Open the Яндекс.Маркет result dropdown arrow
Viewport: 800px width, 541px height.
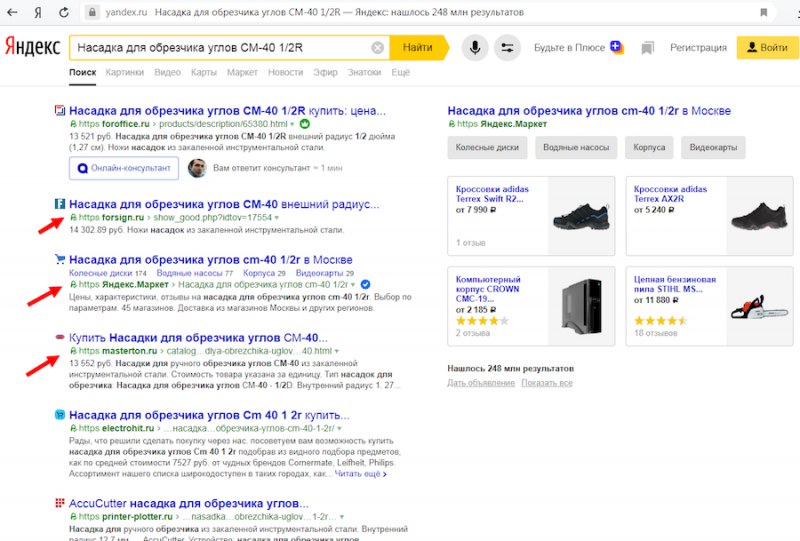[353, 285]
